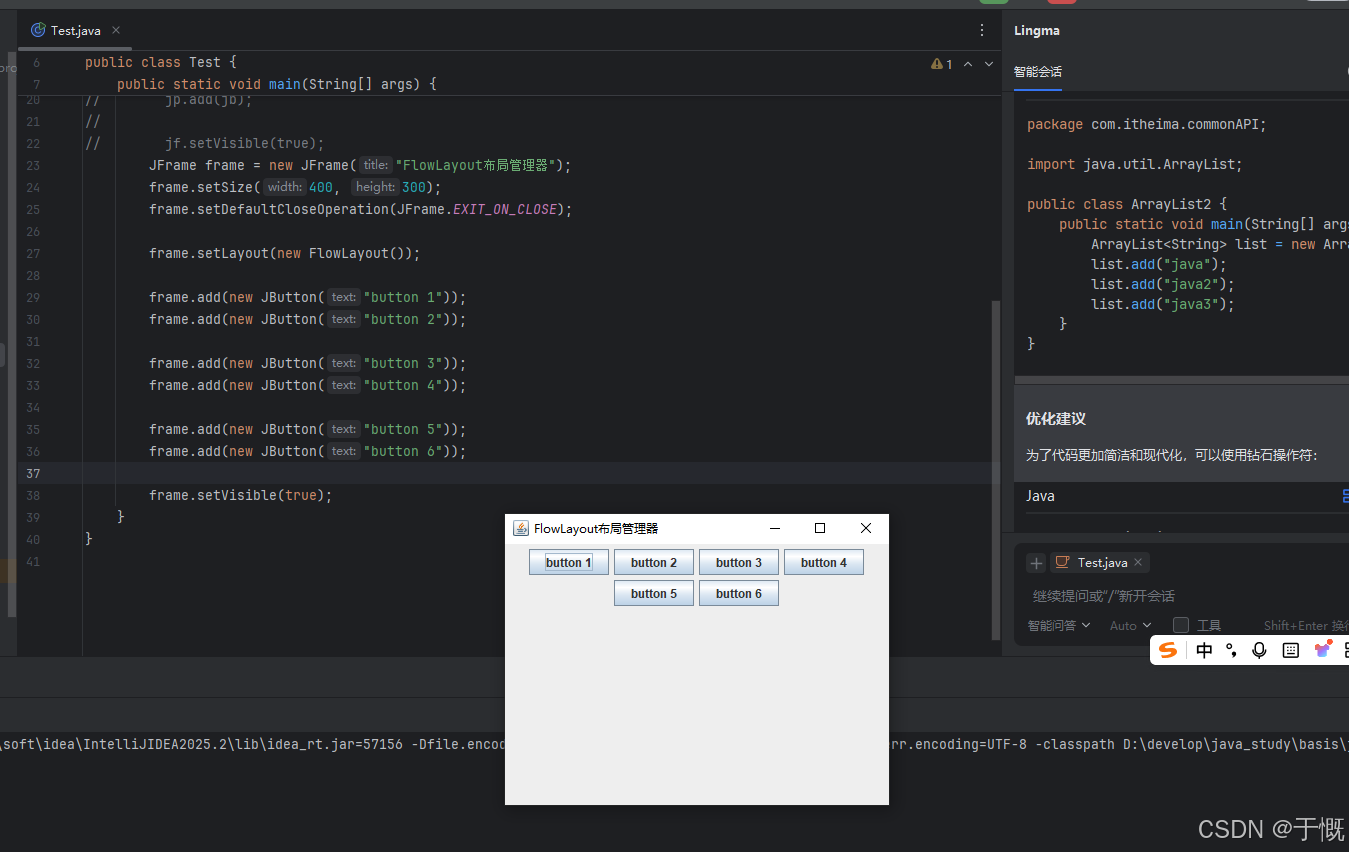The image size is (1349, 852).
Task: Click the colorful skin icon on Sogou toolbar
Action: click(1322, 649)
